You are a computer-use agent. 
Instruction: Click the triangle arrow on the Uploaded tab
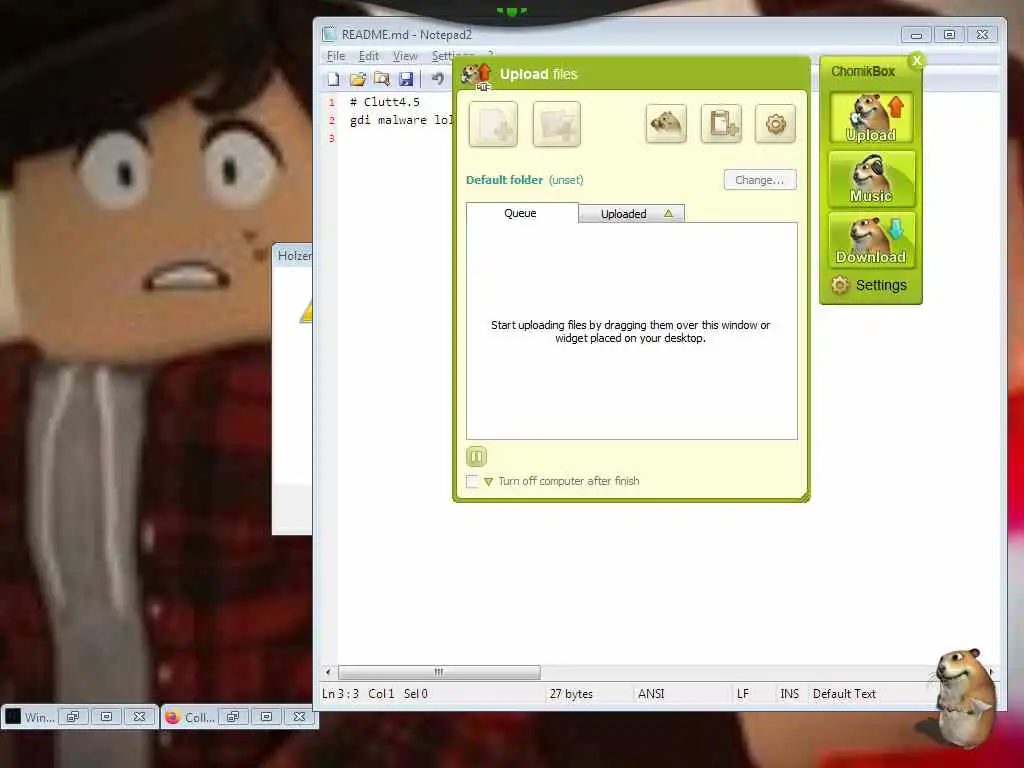point(668,214)
